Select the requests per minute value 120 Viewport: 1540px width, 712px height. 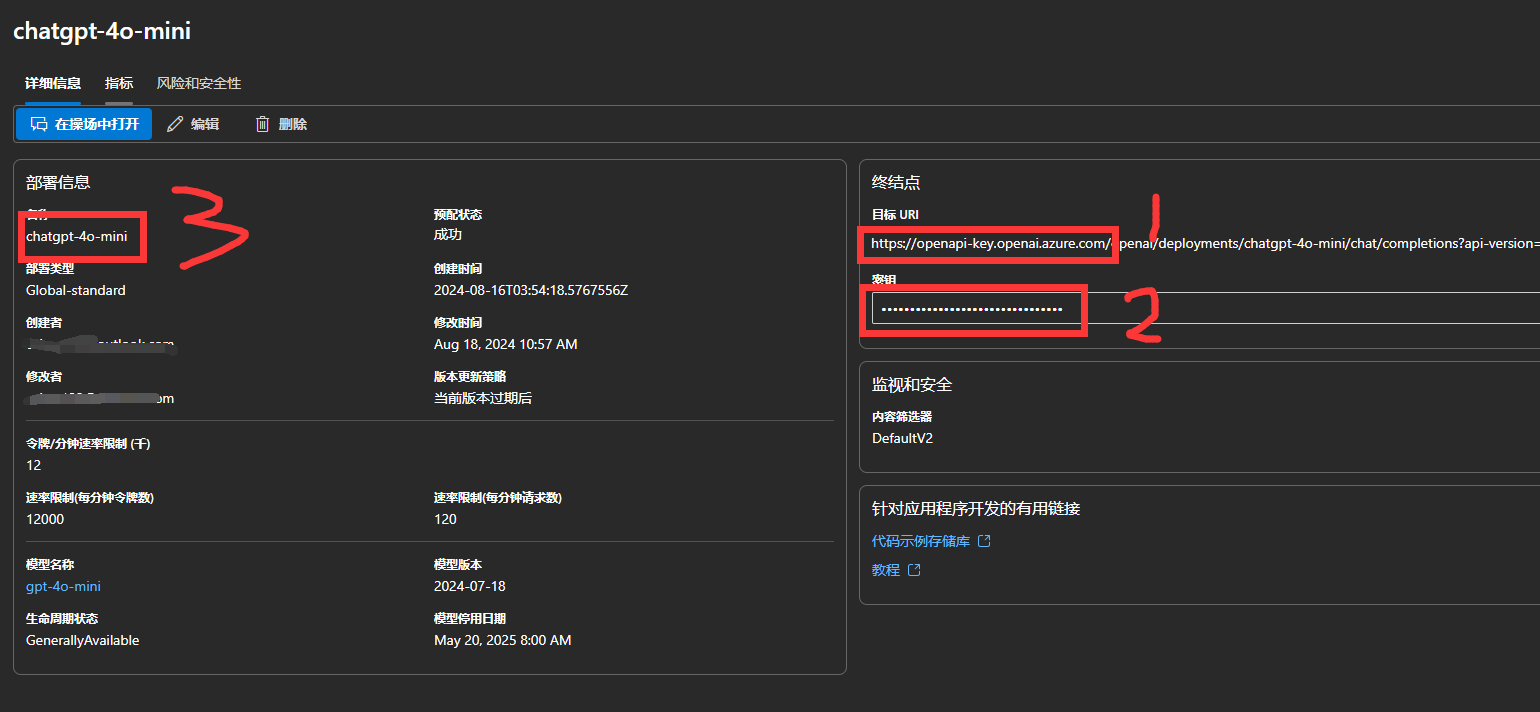pyautogui.click(x=445, y=519)
